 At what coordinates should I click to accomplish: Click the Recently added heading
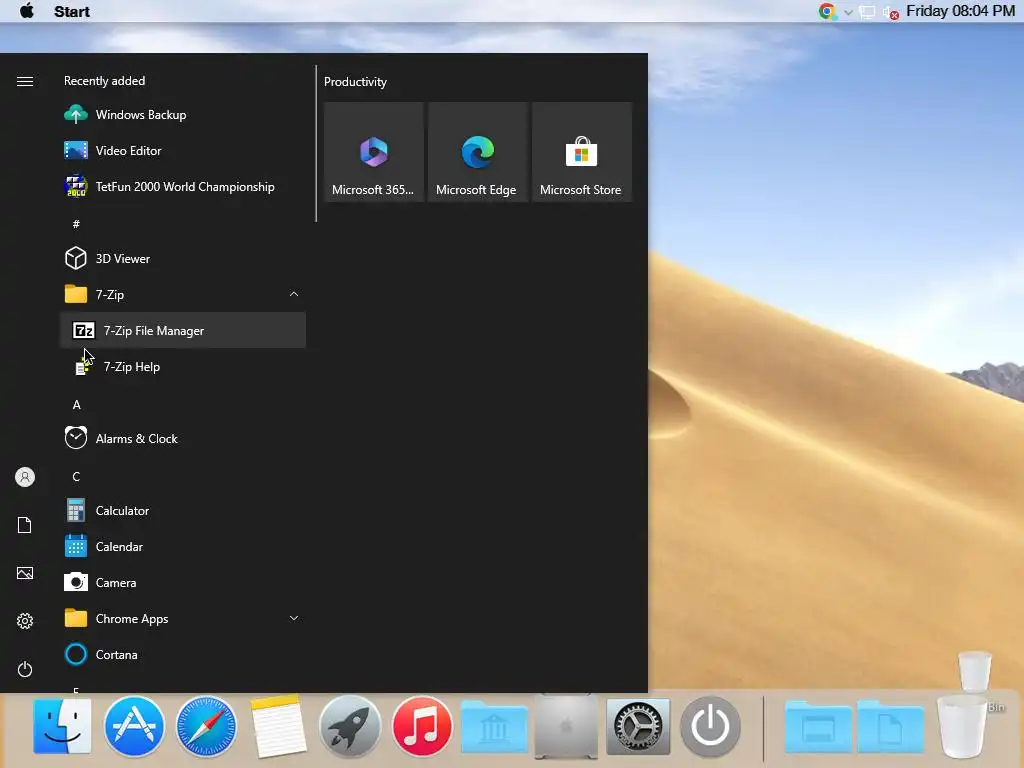pyautogui.click(x=104, y=81)
